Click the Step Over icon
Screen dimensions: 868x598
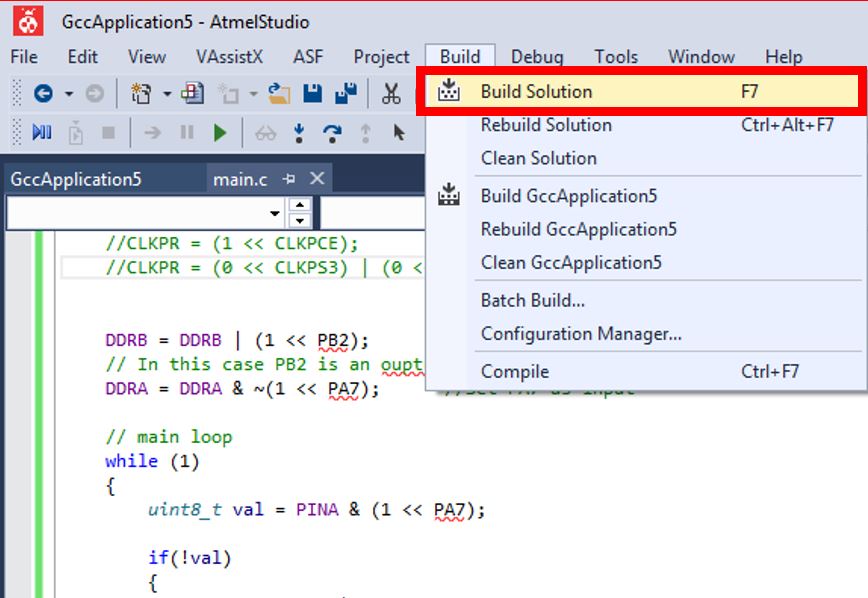332,133
